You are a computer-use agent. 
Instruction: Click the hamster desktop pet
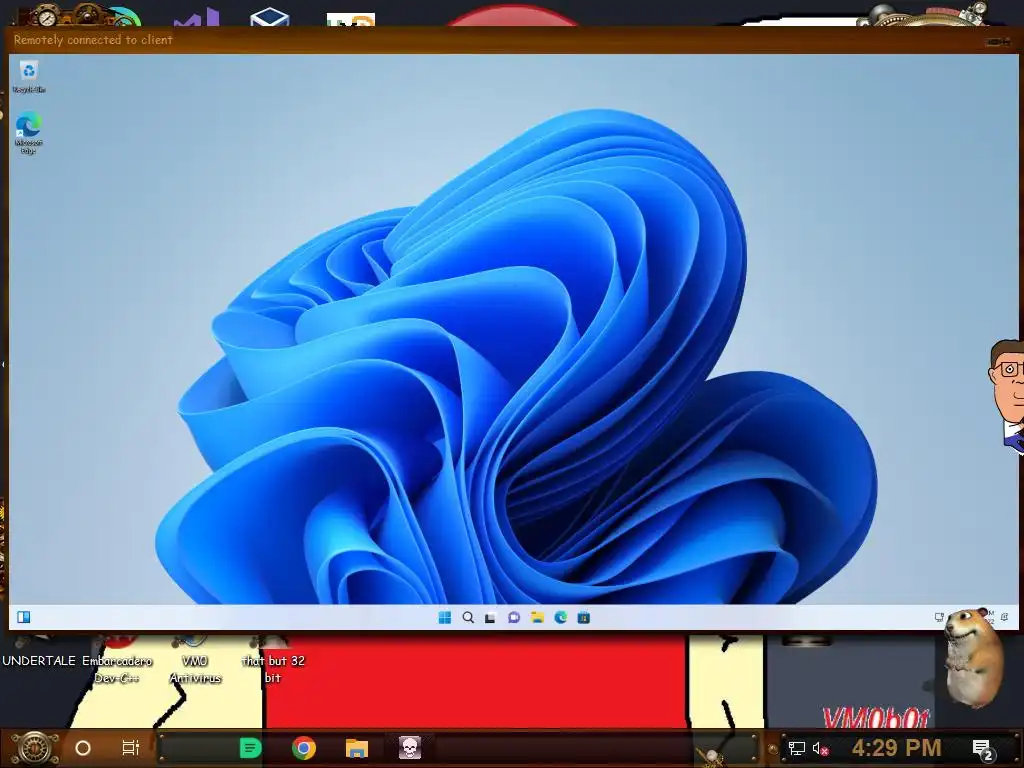[x=976, y=658]
